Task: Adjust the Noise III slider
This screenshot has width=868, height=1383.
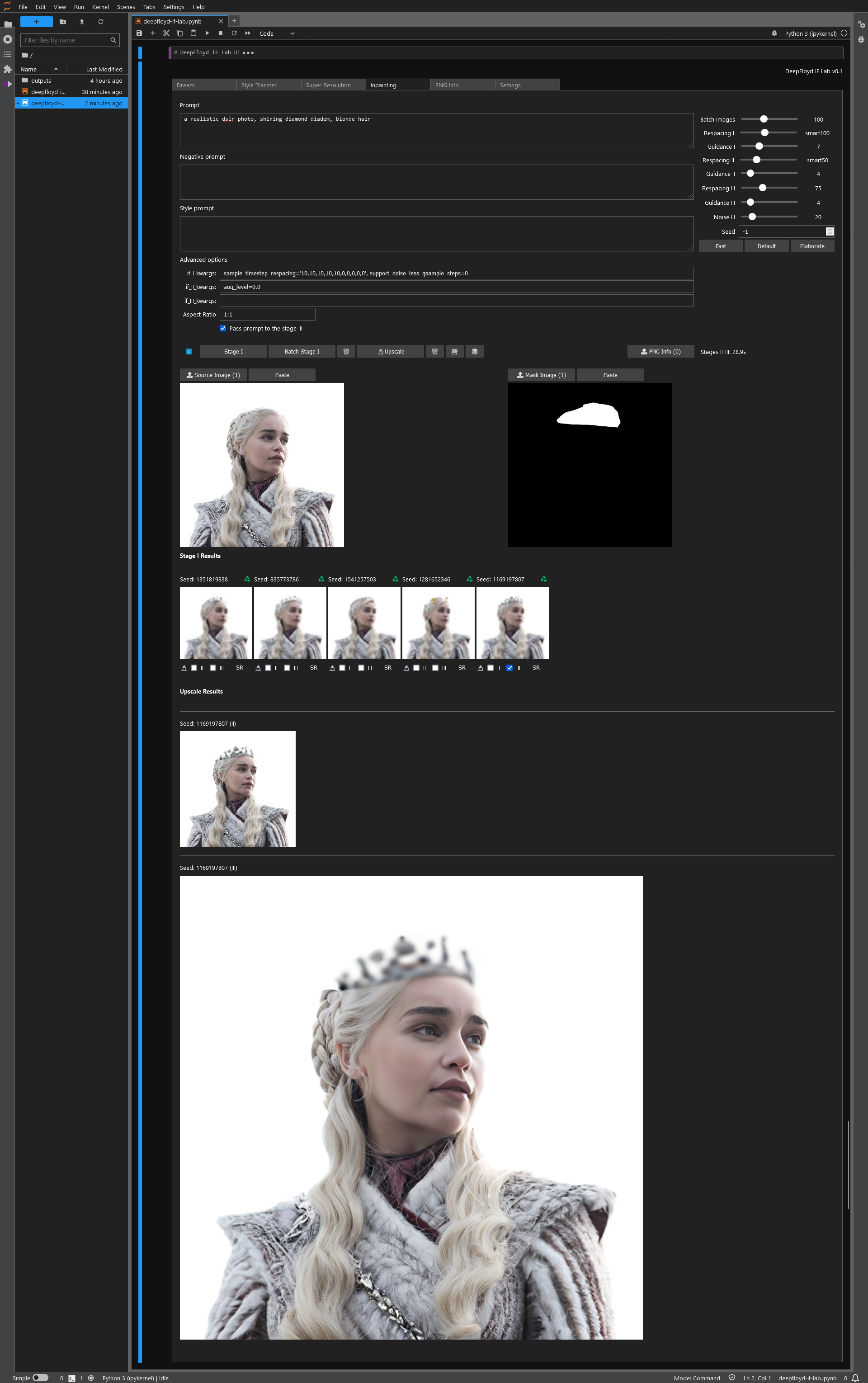Action: (x=769, y=217)
